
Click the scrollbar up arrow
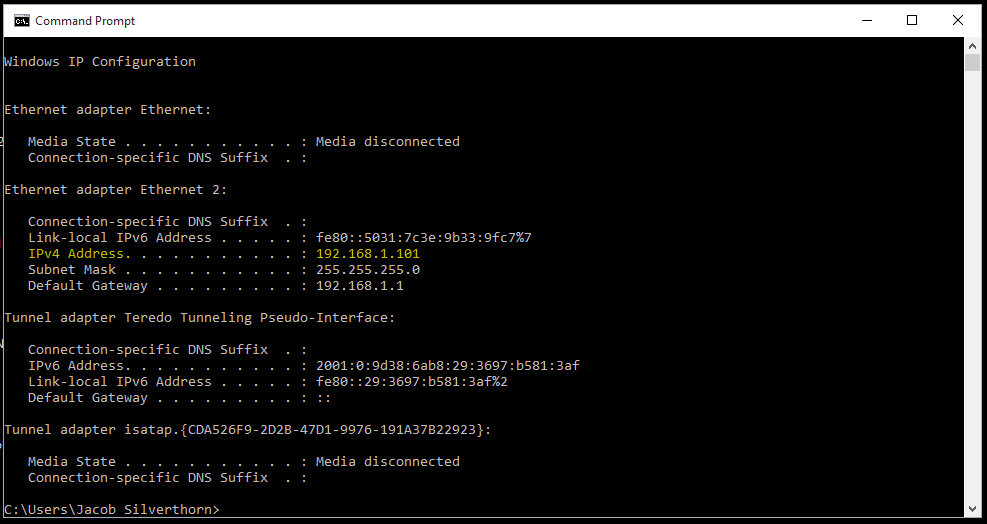(x=972, y=46)
